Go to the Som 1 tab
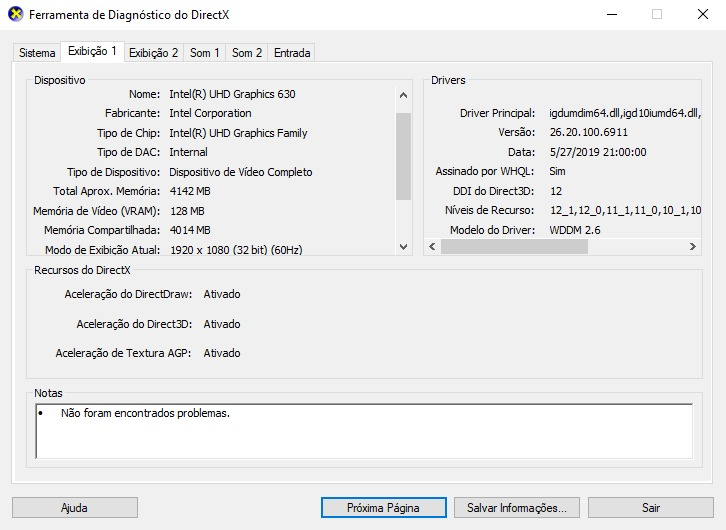 (204, 53)
